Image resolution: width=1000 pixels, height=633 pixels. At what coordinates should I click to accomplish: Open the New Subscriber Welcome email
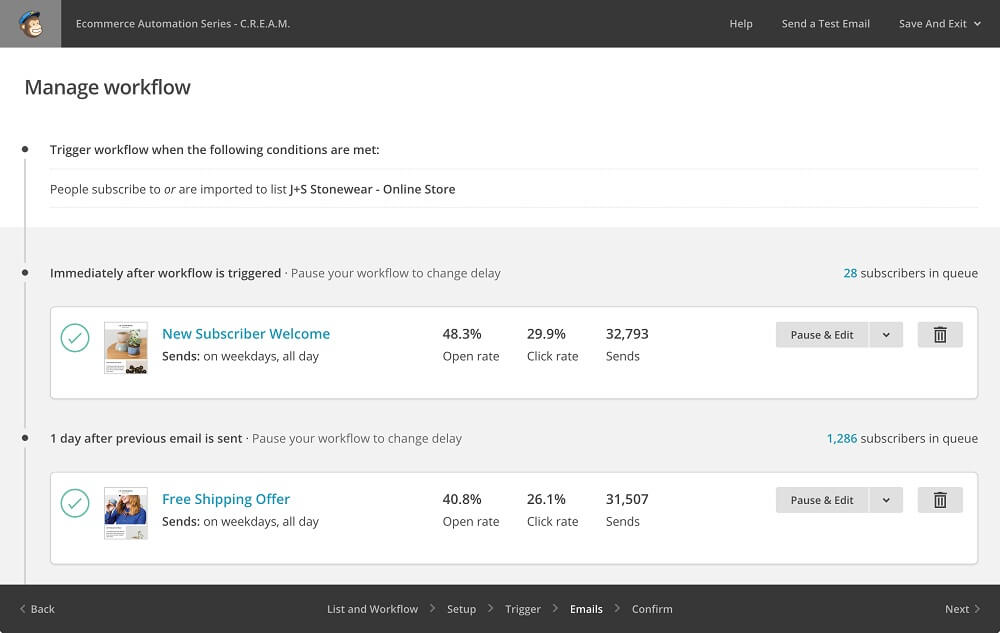[x=246, y=333]
